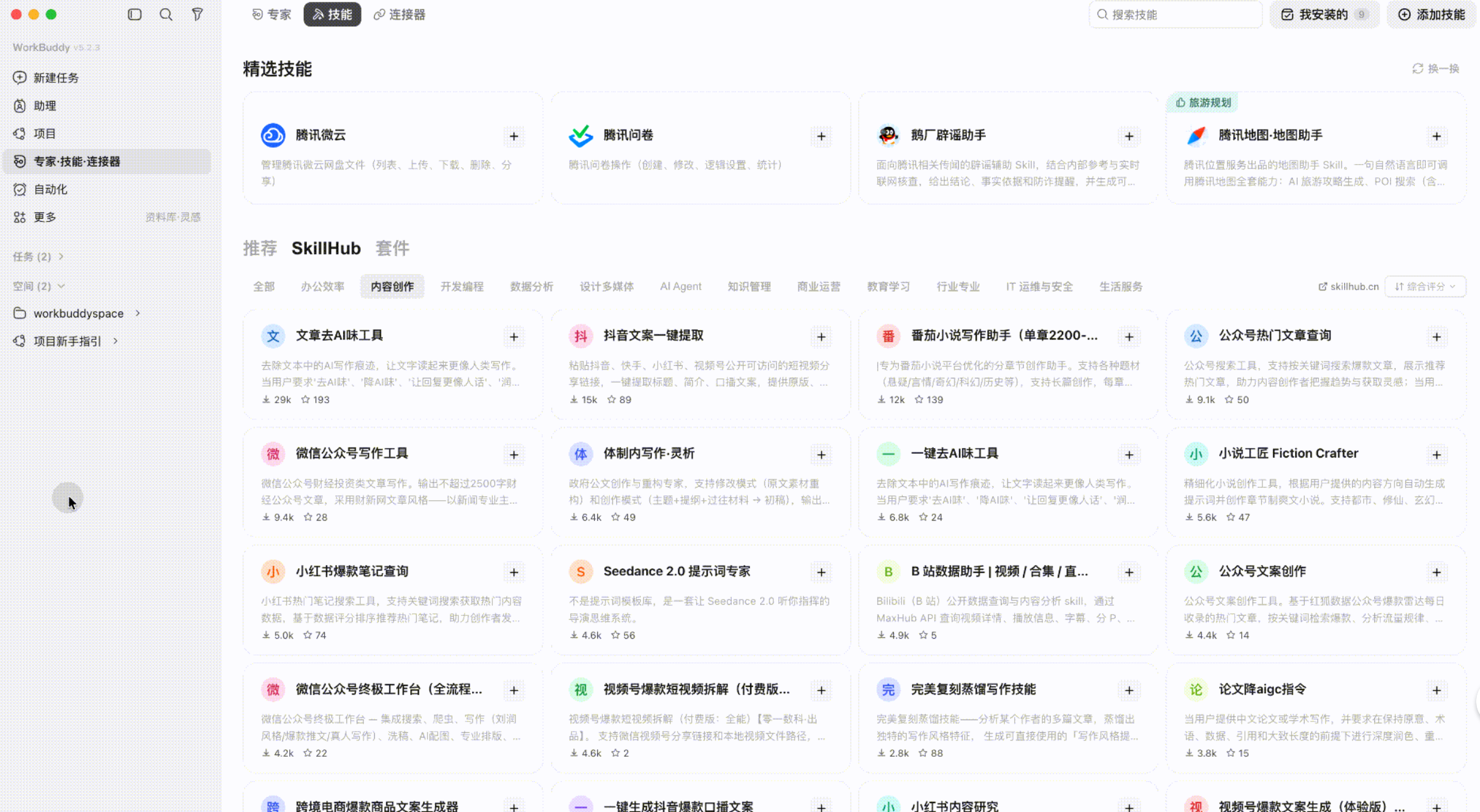Add the 小说工匠 Fiction Crafter skill with its plus

pyautogui.click(x=1437, y=454)
